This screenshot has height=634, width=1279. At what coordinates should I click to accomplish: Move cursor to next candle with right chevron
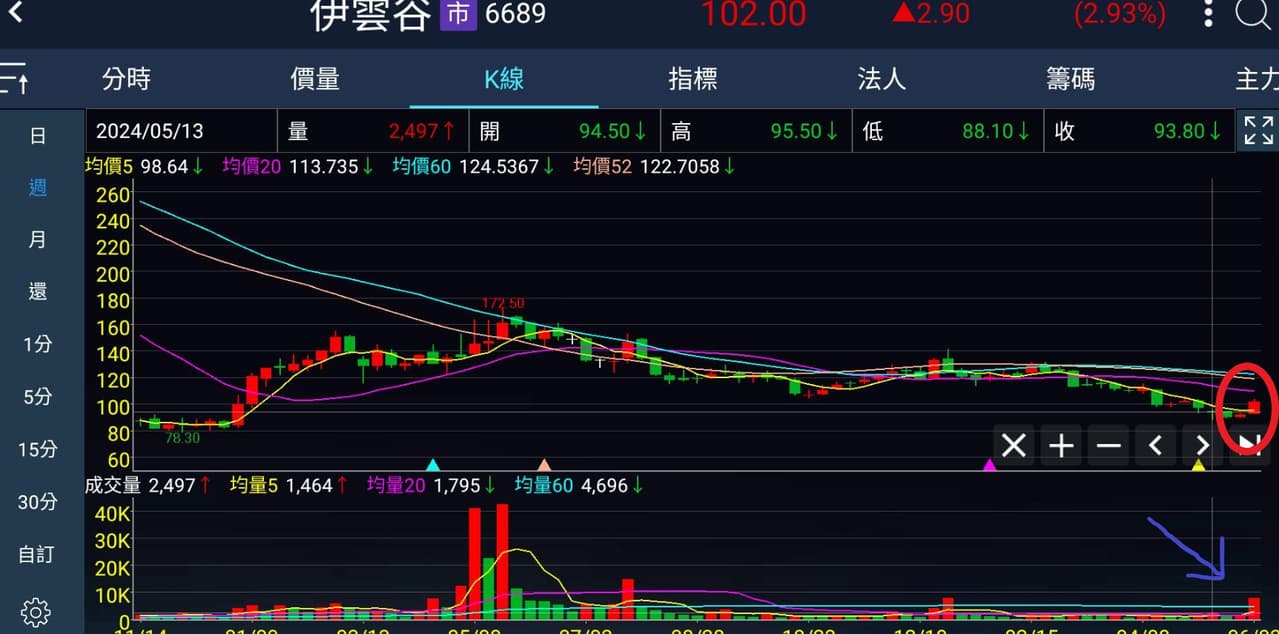(1202, 445)
